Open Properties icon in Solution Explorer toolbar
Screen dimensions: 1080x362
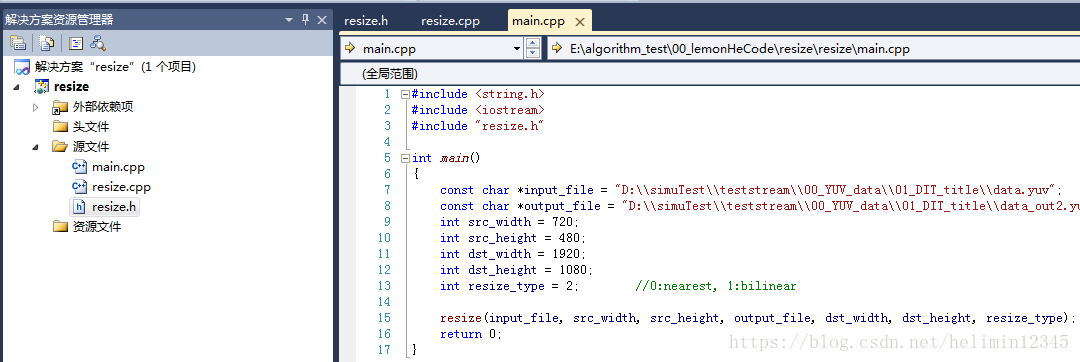click(18, 43)
